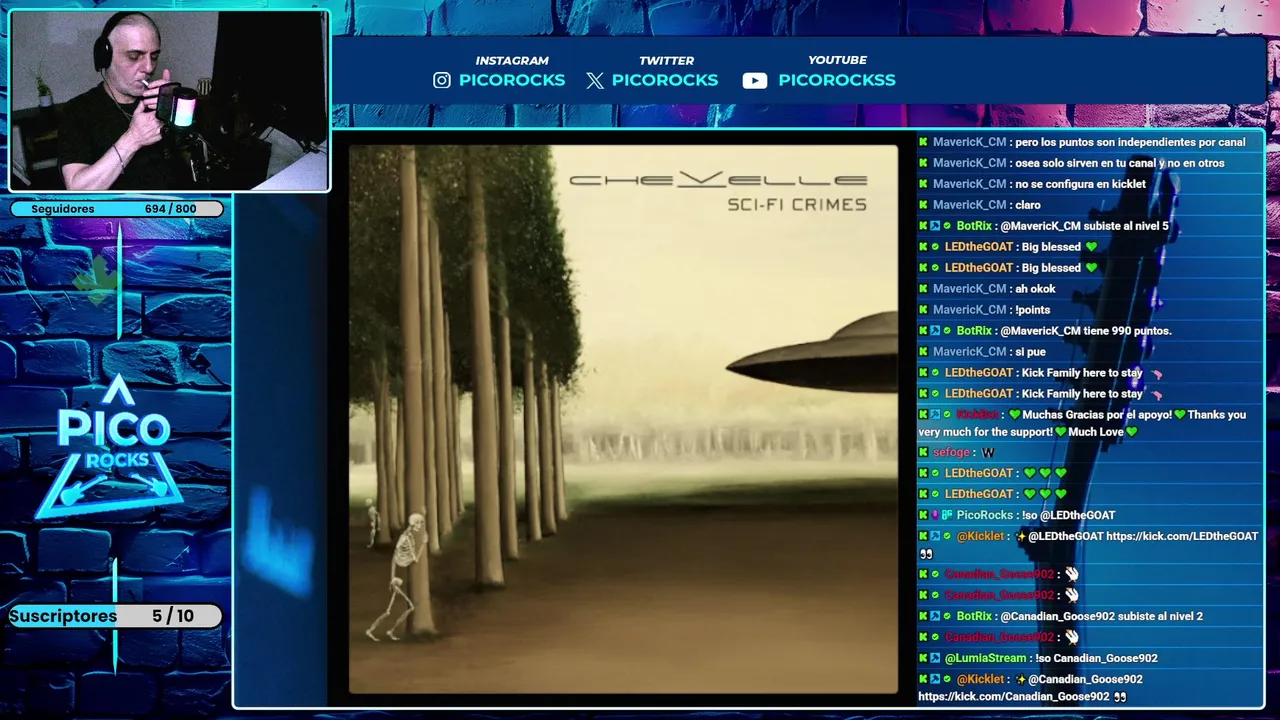Click the Instagram logo icon

[442, 80]
